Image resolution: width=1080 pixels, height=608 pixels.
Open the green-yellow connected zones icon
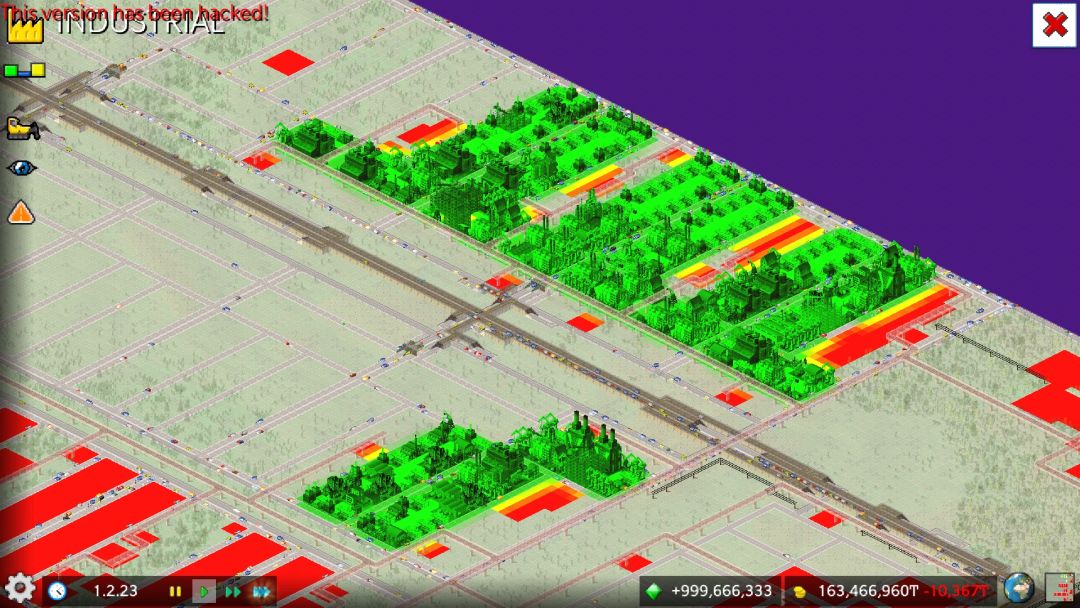pyautogui.click(x=25, y=70)
